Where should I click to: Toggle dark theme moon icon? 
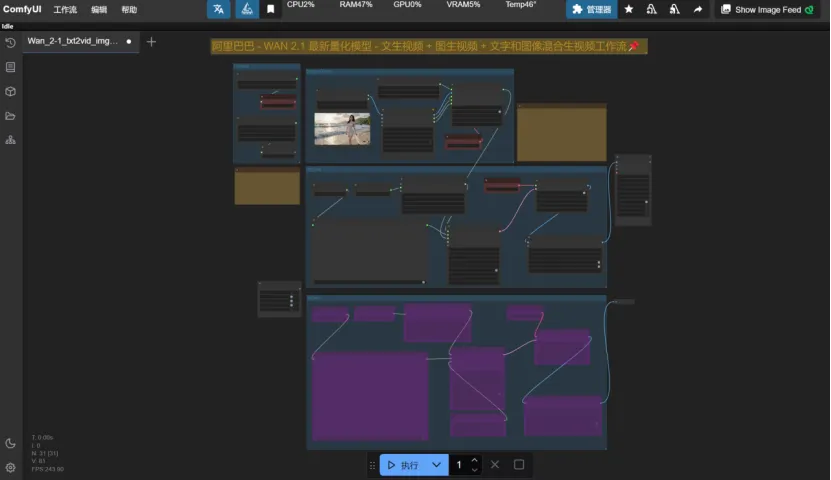pyautogui.click(x=10, y=443)
